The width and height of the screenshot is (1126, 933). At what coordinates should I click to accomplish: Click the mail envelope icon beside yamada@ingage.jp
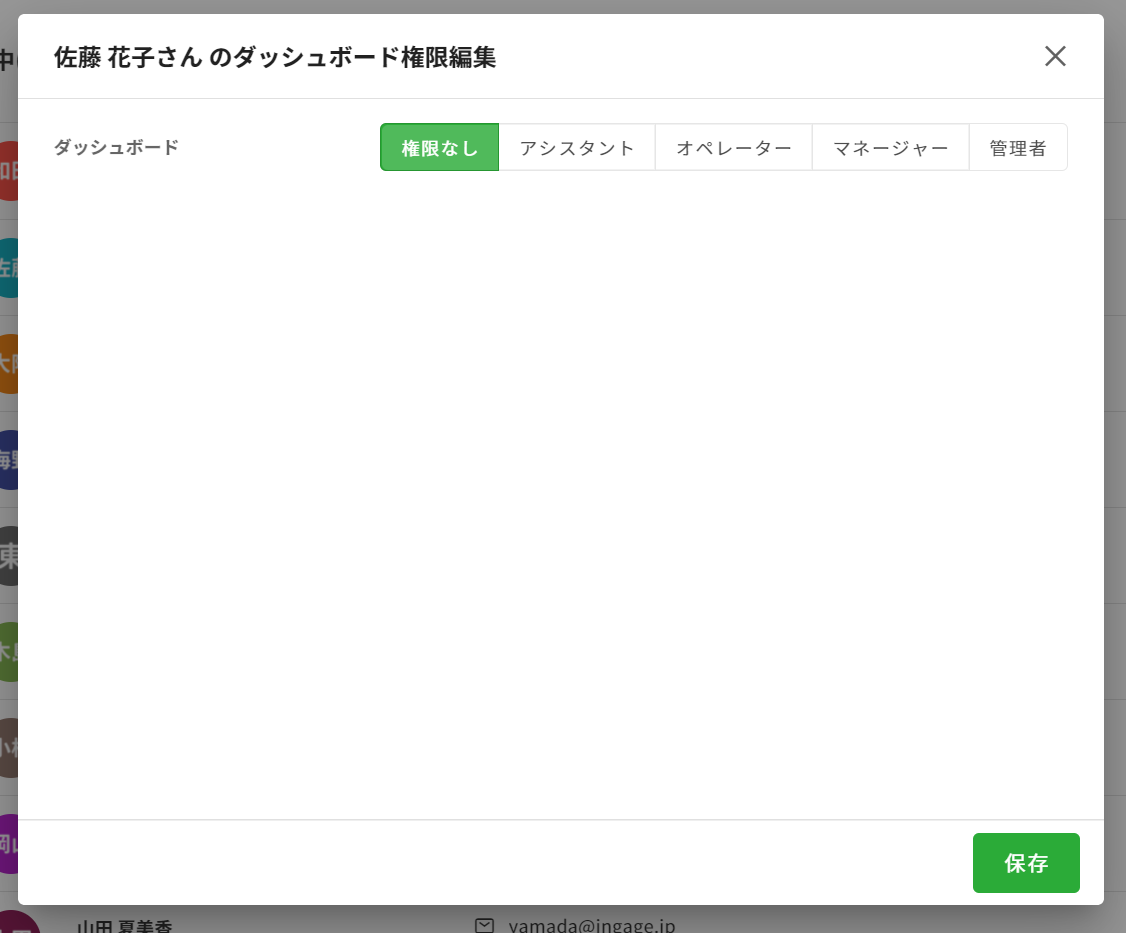pos(485,924)
